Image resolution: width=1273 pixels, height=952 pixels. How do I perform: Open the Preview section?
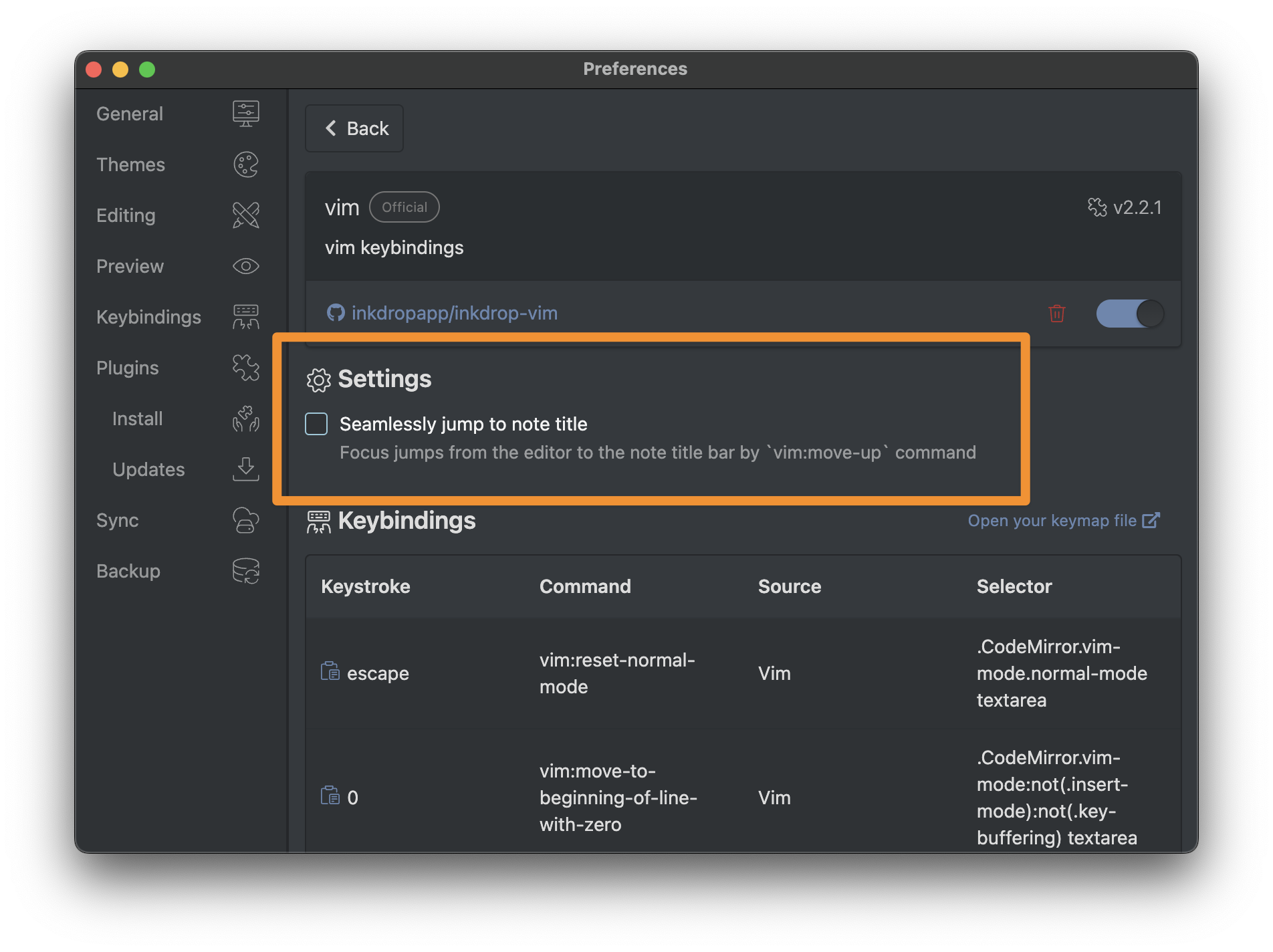click(130, 266)
